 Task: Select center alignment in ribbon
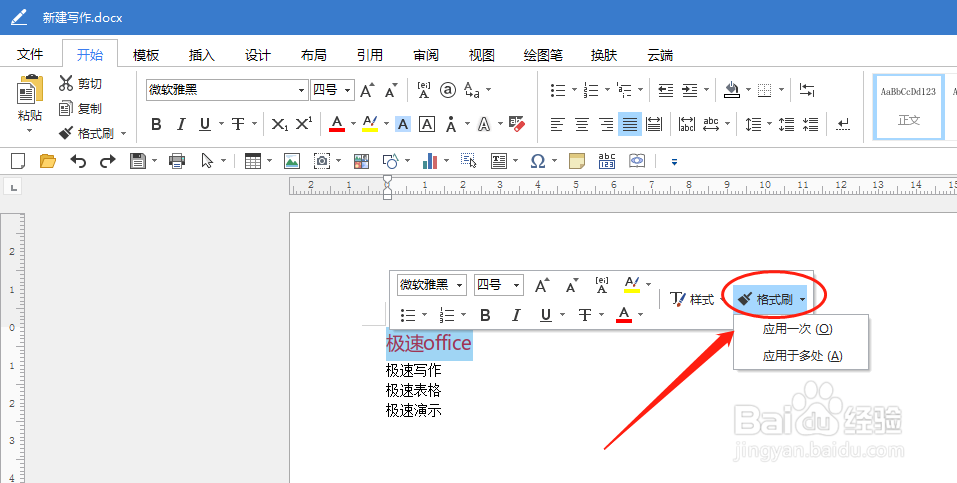pyautogui.click(x=582, y=124)
